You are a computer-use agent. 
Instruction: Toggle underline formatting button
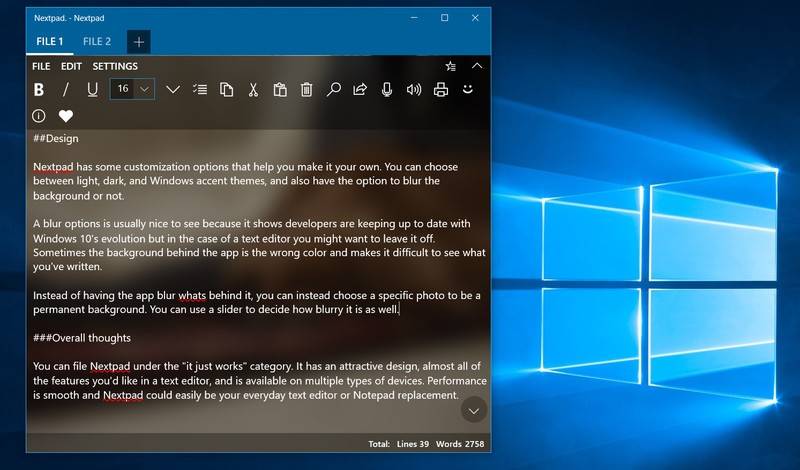[92, 90]
